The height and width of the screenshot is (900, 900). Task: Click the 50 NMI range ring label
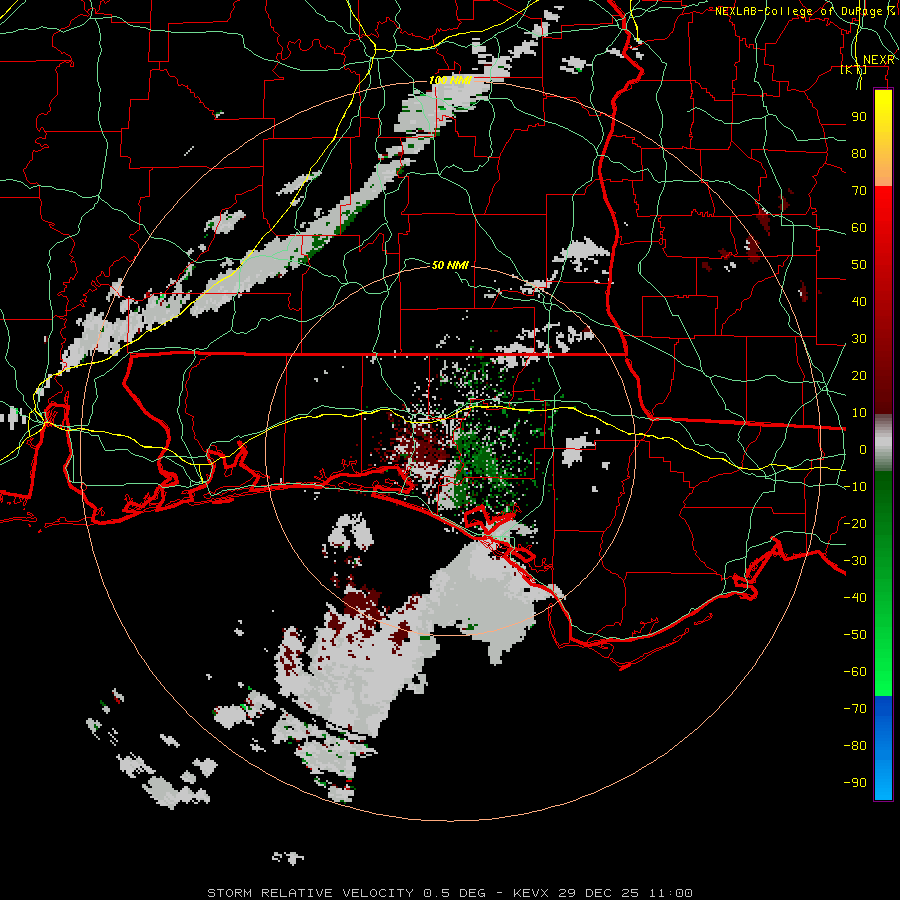pyautogui.click(x=451, y=265)
